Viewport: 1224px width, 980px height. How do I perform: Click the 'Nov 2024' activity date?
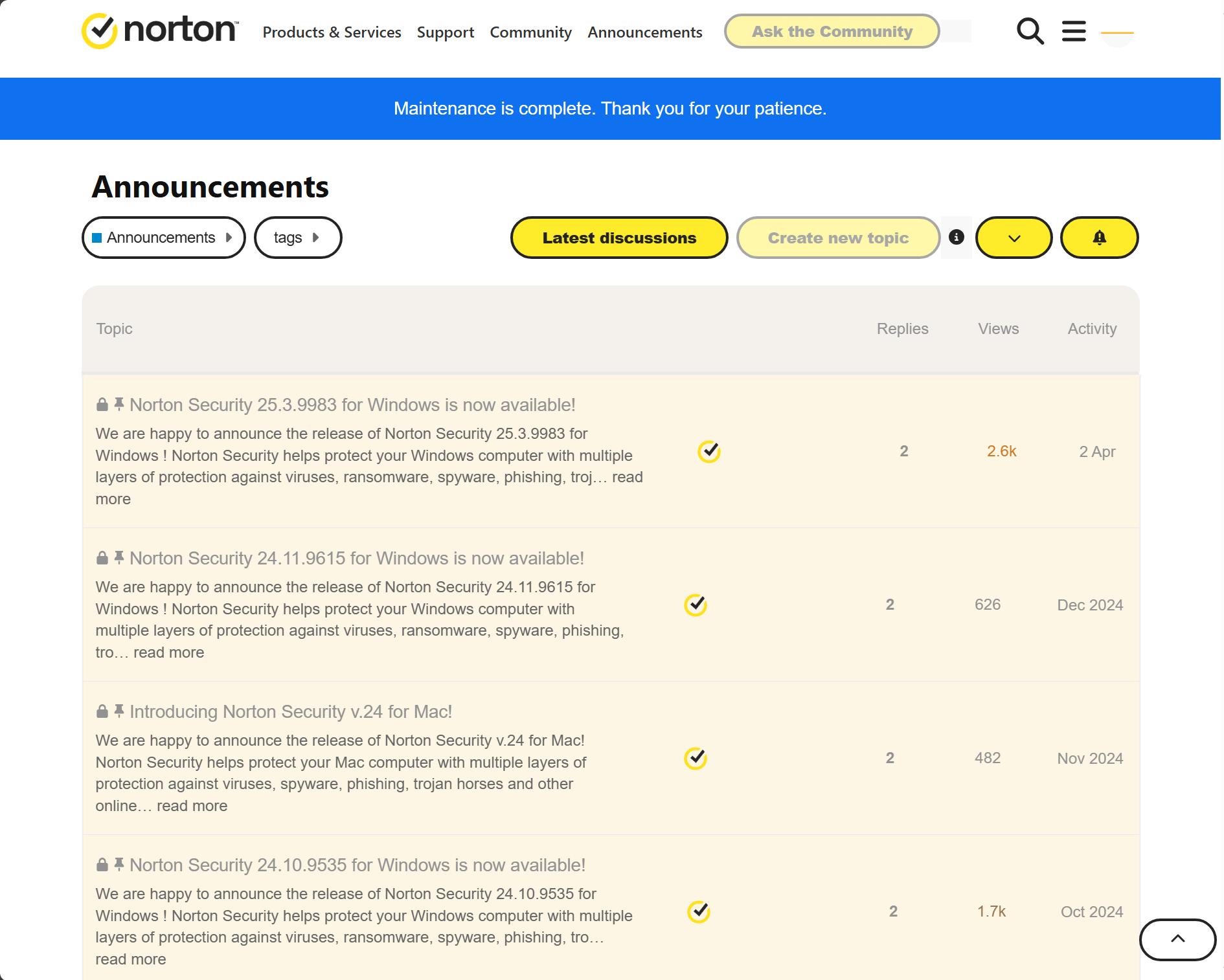tap(1090, 759)
